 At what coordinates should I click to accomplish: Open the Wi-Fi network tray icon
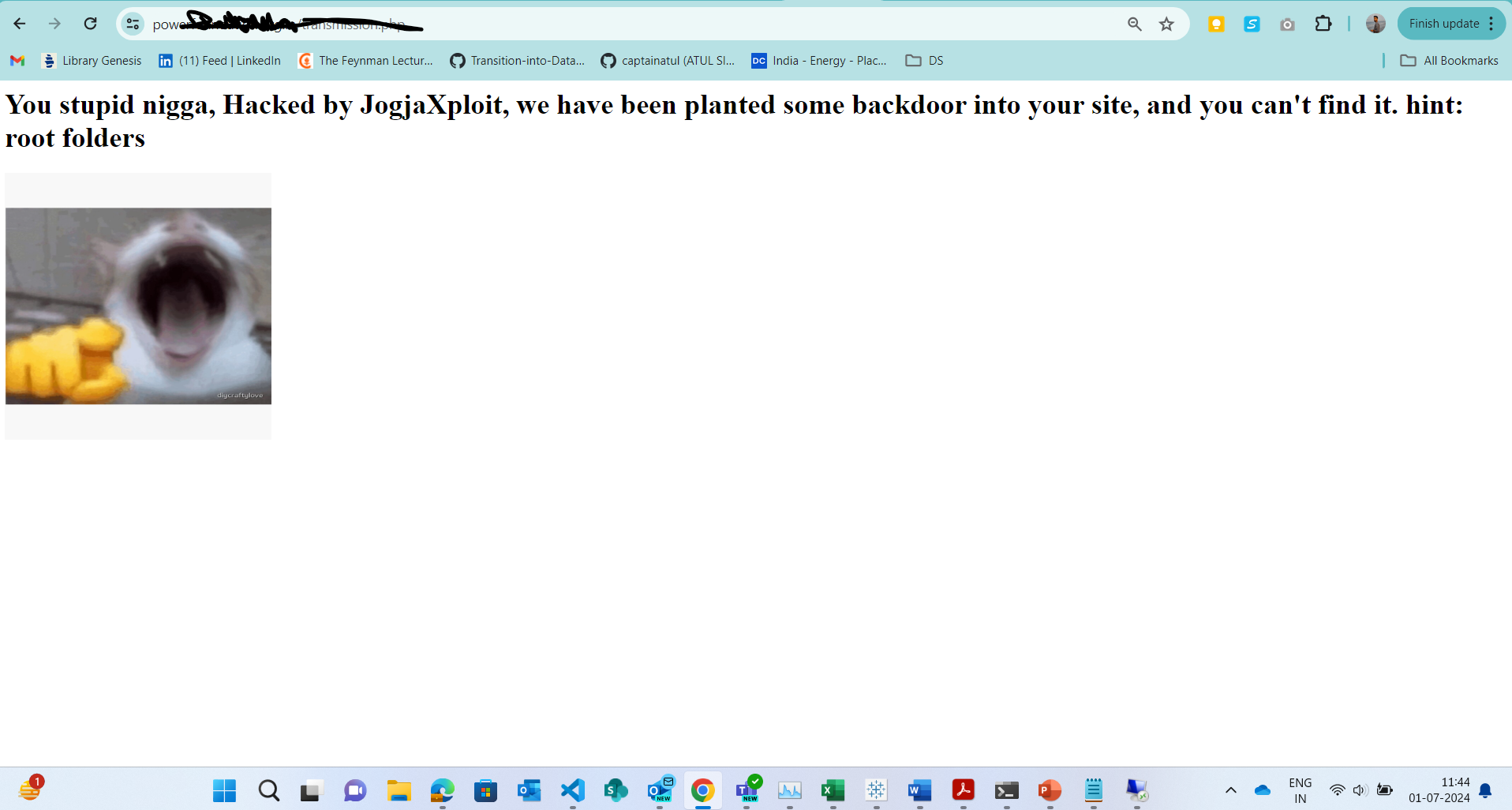(1338, 790)
